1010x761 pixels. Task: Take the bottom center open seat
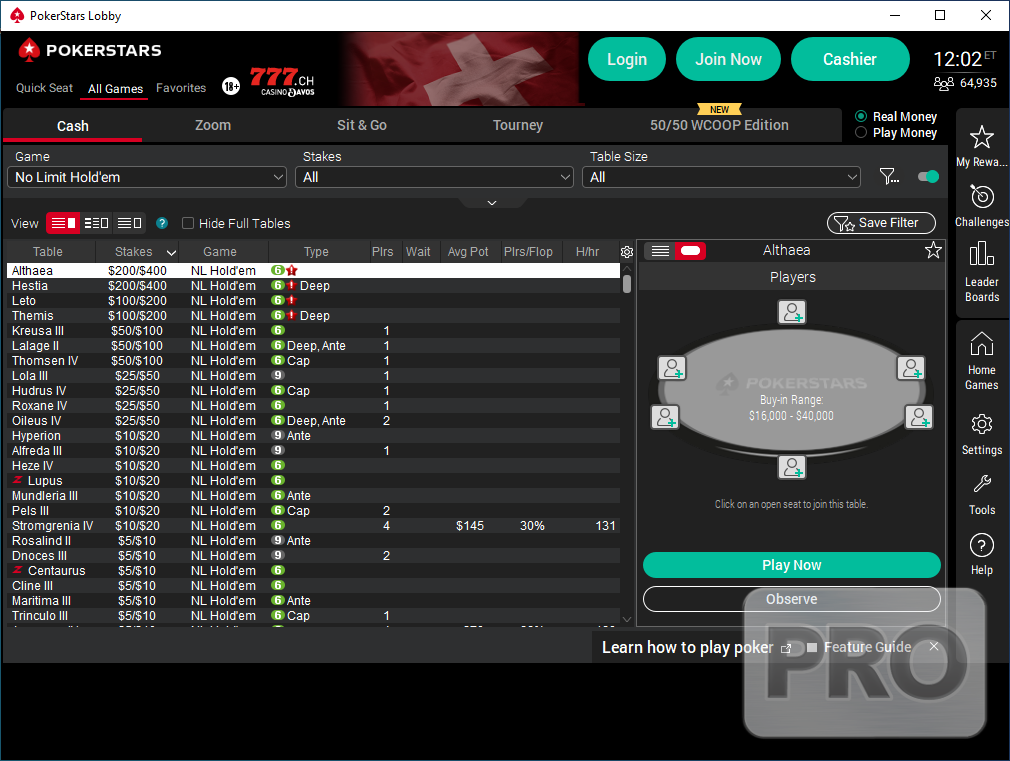click(x=792, y=467)
